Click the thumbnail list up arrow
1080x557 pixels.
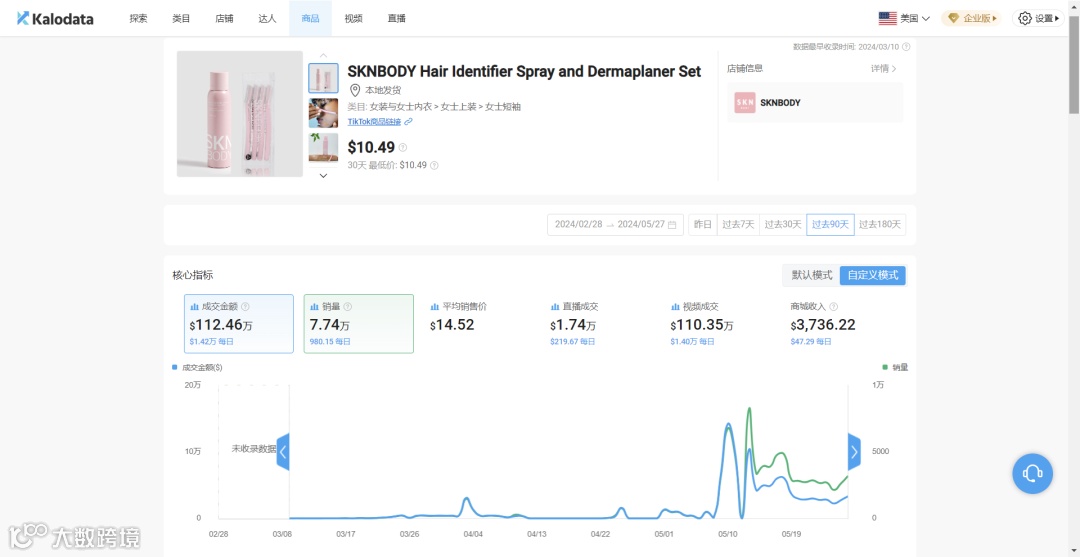pyautogui.click(x=323, y=55)
